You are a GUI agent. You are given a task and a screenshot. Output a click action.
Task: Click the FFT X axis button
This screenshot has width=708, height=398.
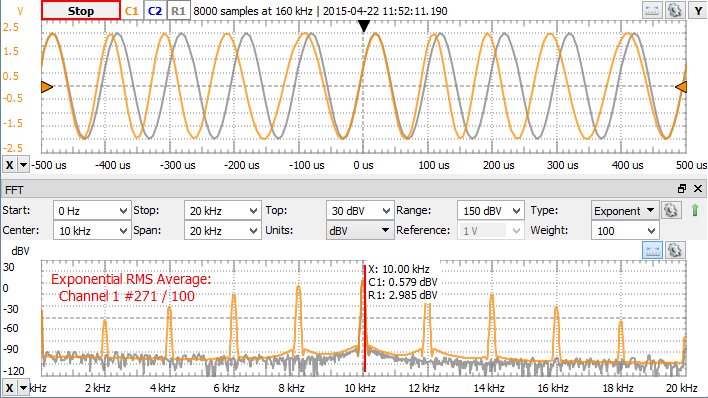(9, 388)
